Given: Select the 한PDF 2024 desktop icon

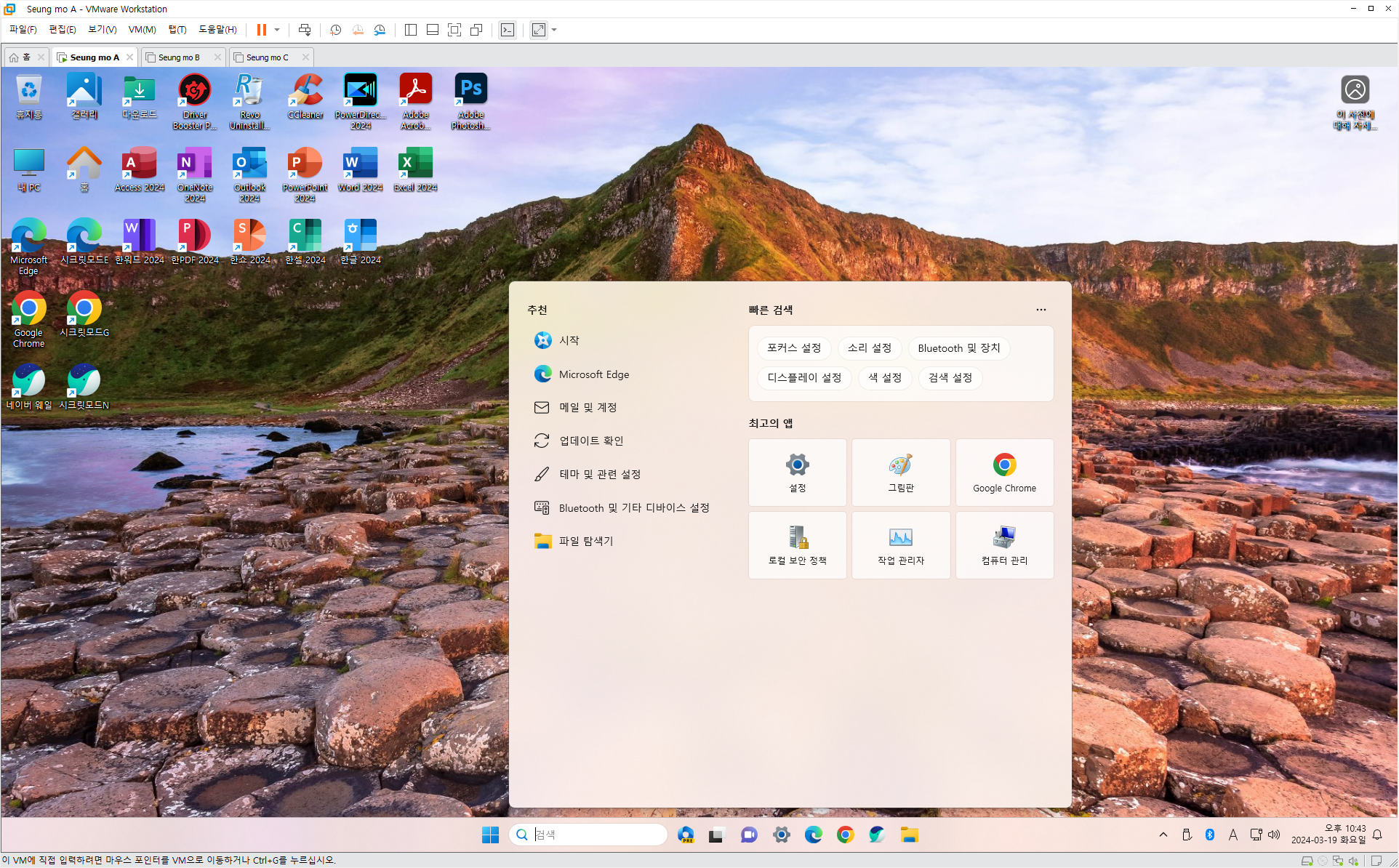Looking at the screenshot, I should (195, 242).
